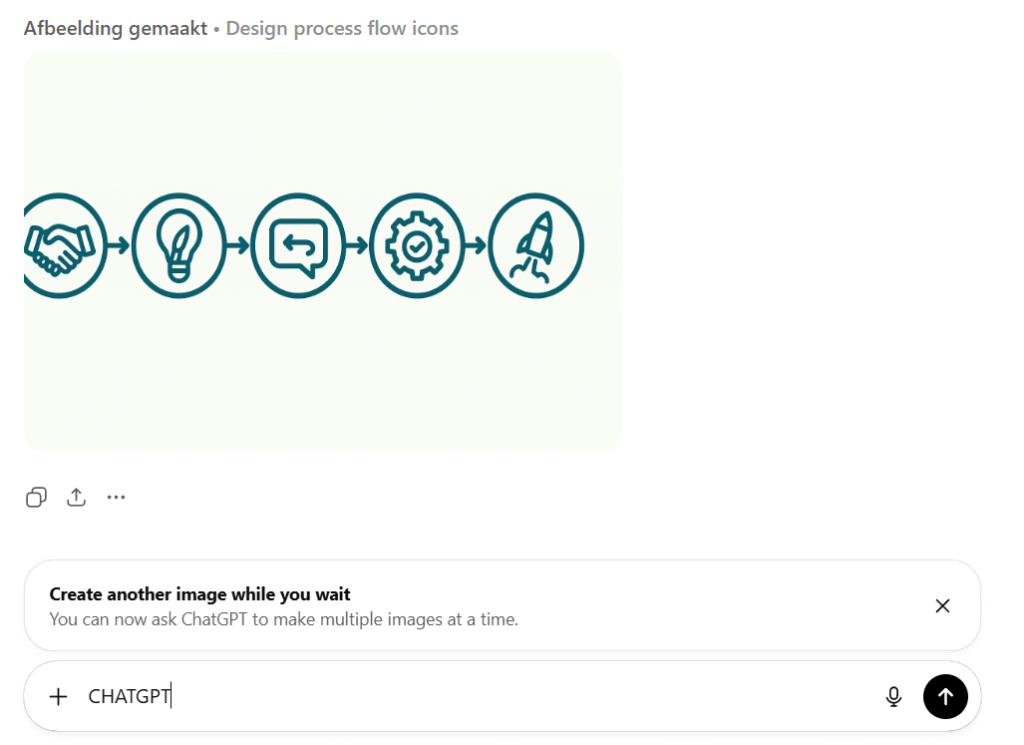Click the share icon below the image
This screenshot has height=745, width=1024.
pos(76,497)
